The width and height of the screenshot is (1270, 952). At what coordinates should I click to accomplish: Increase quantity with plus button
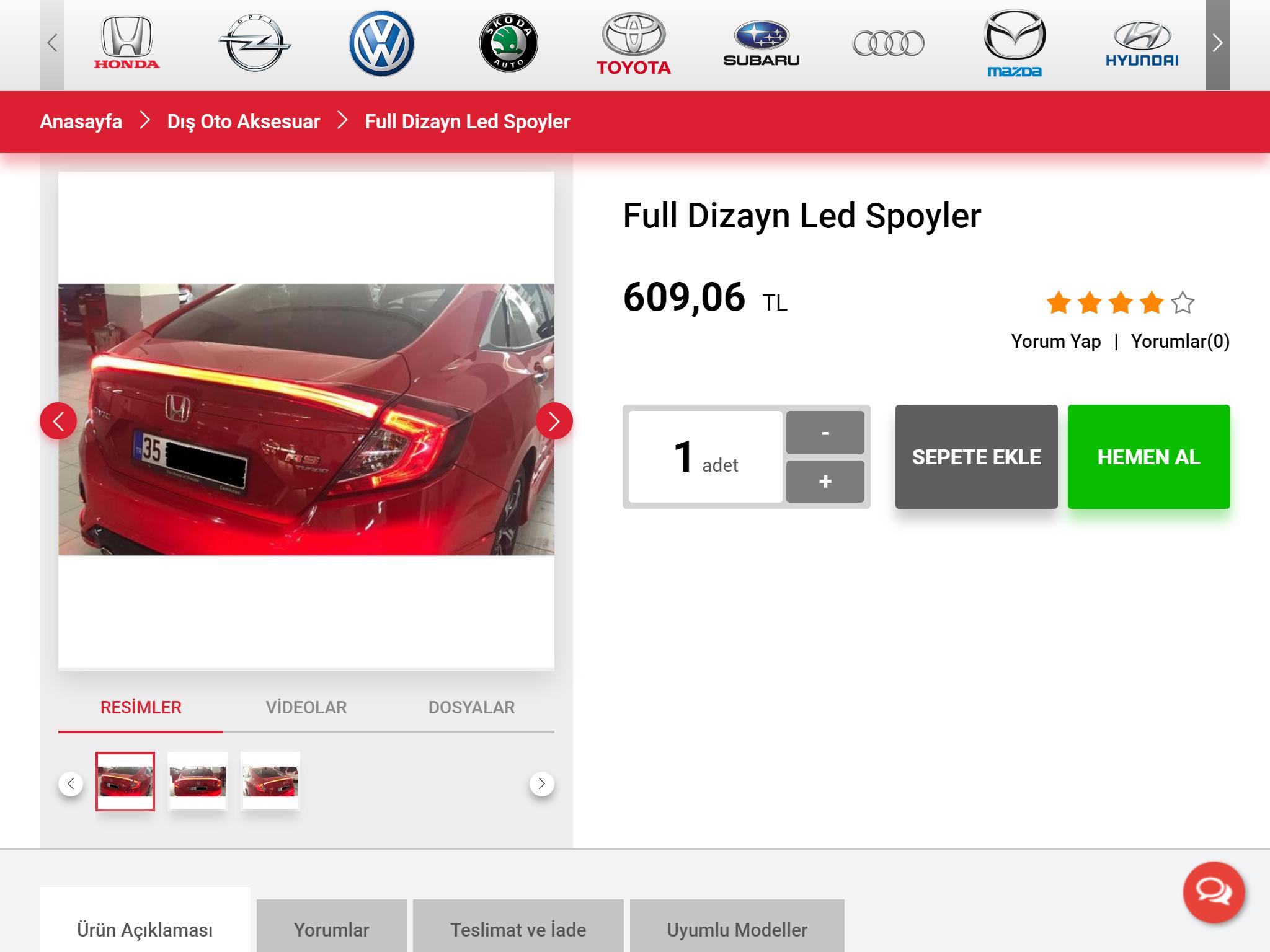(825, 481)
